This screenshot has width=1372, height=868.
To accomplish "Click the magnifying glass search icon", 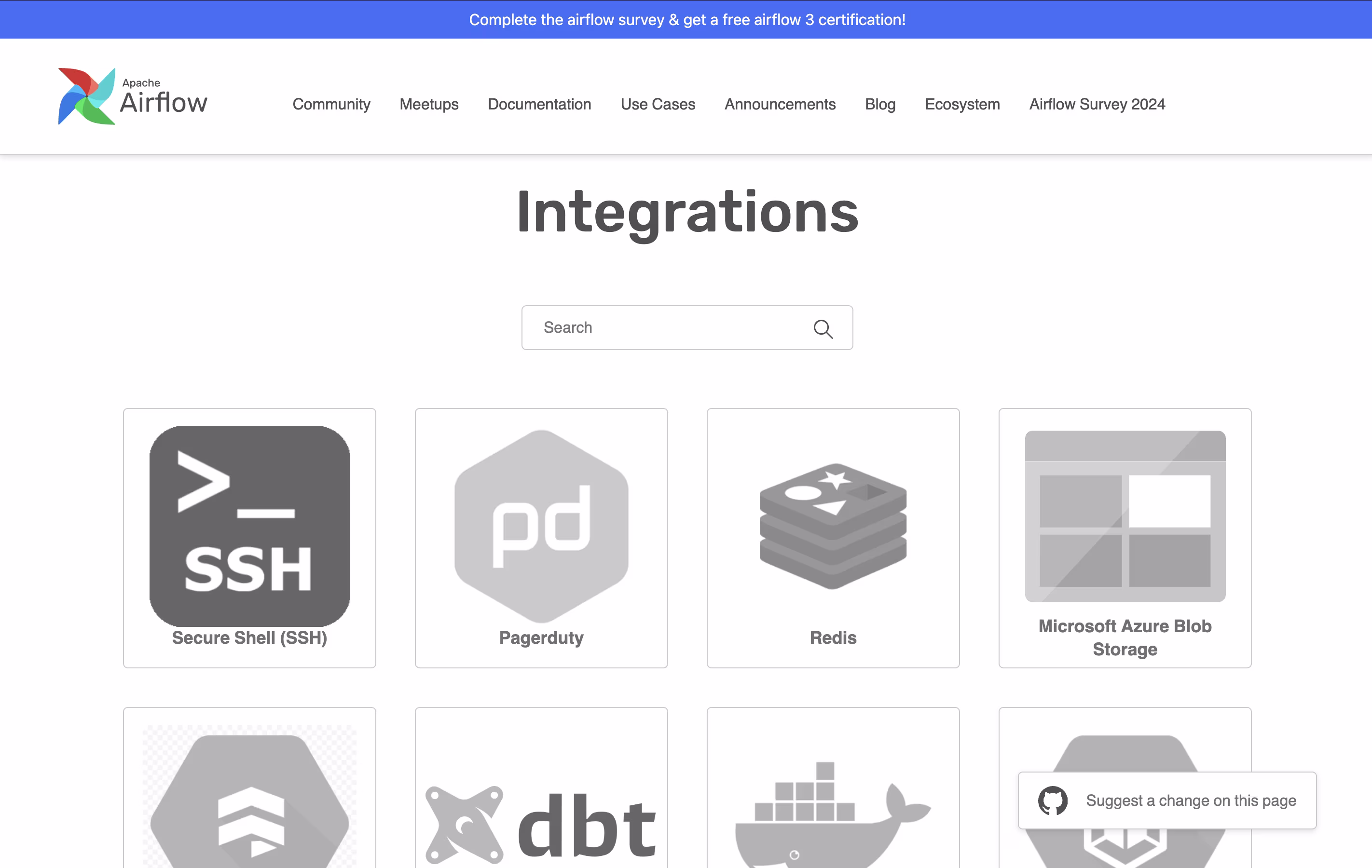I will point(823,328).
